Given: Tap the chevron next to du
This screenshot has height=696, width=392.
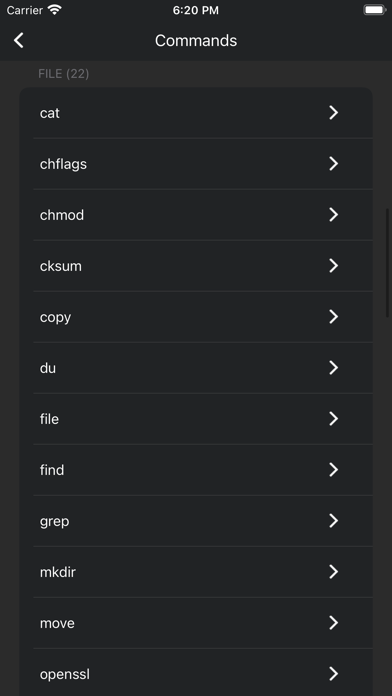Looking at the screenshot, I should pos(333,368).
